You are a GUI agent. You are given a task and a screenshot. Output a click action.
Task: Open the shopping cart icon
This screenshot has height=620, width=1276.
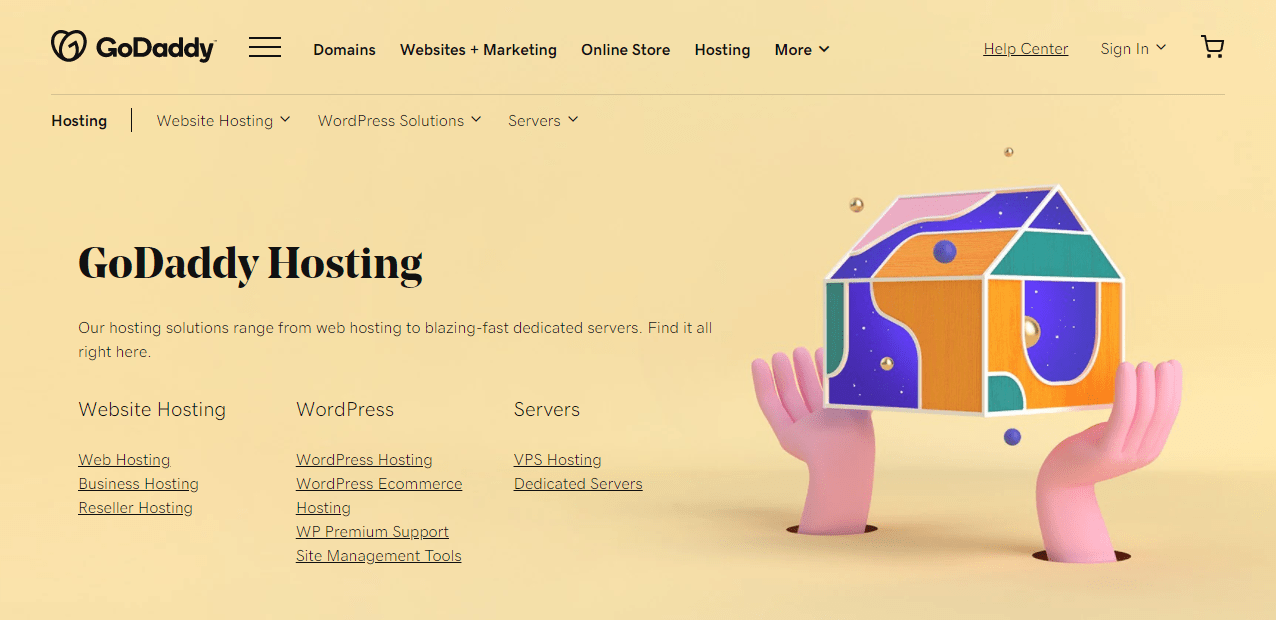pos(1212,47)
